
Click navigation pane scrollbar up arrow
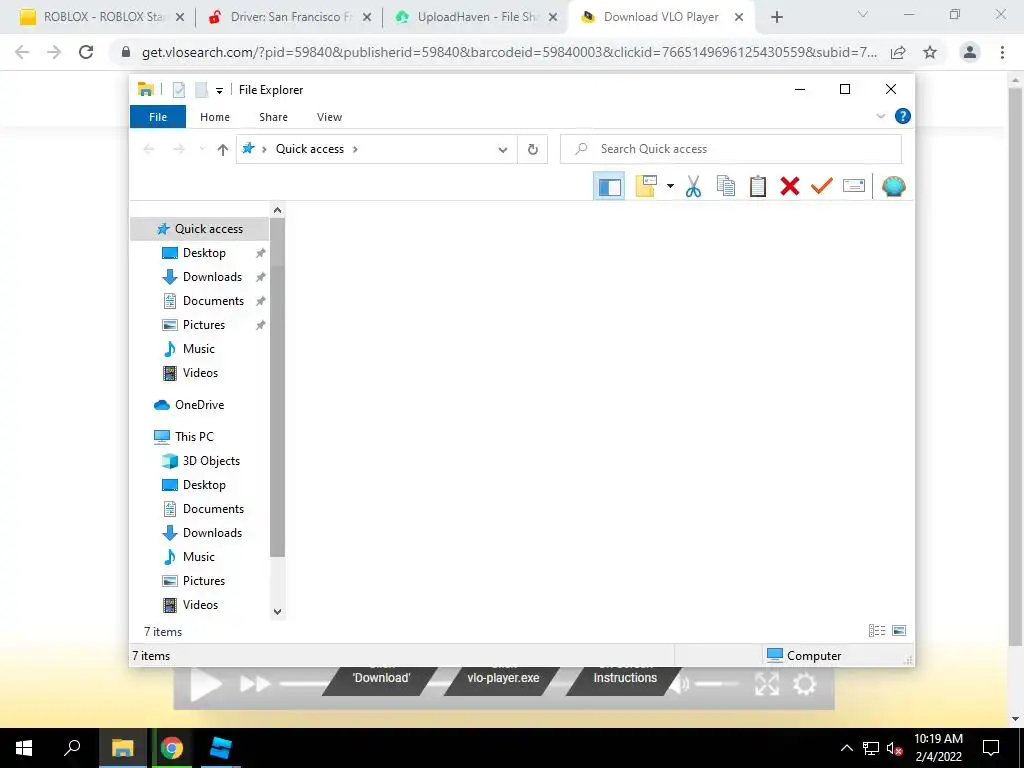click(x=278, y=210)
